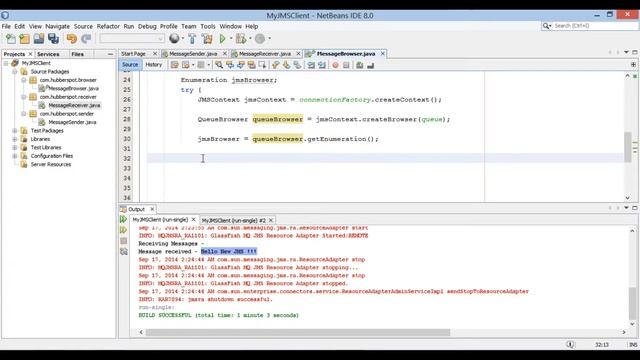640x360 pixels.
Task: Open the Debug menu
Action: [x=147, y=26]
